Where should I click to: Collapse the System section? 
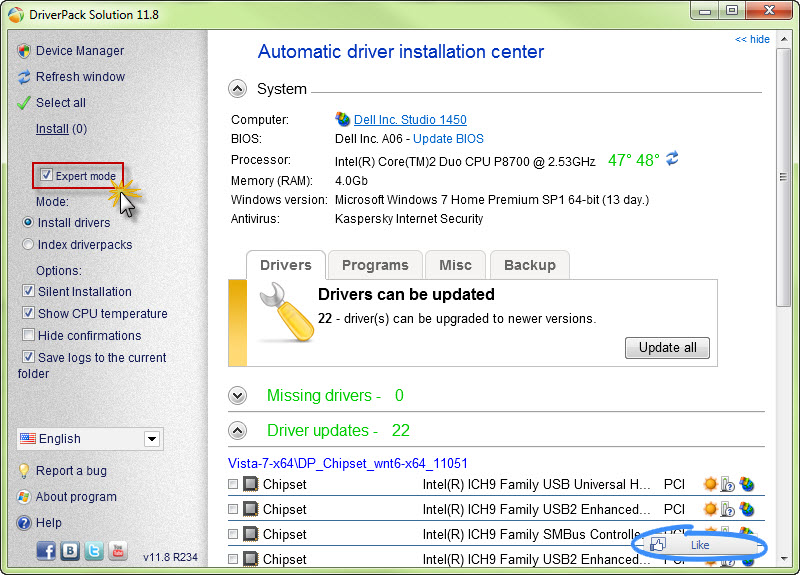click(x=237, y=89)
